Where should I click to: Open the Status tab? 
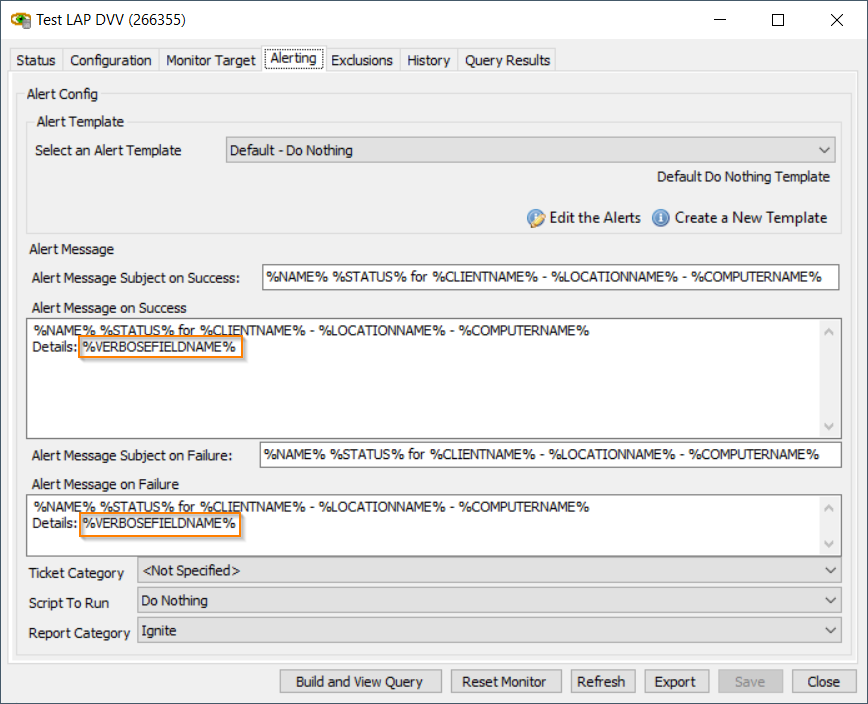[x=36, y=60]
